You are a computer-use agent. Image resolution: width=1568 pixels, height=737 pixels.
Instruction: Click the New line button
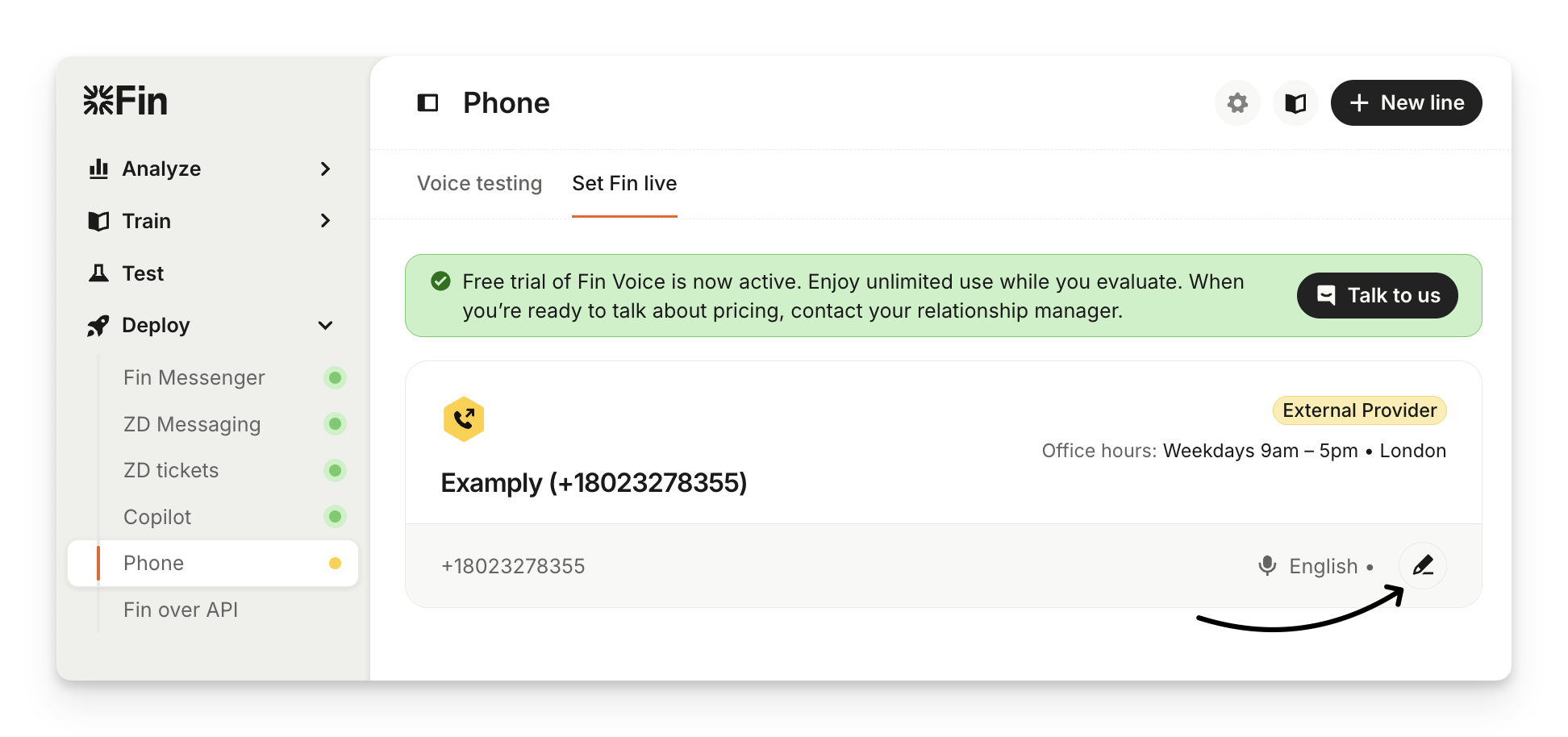tap(1406, 103)
